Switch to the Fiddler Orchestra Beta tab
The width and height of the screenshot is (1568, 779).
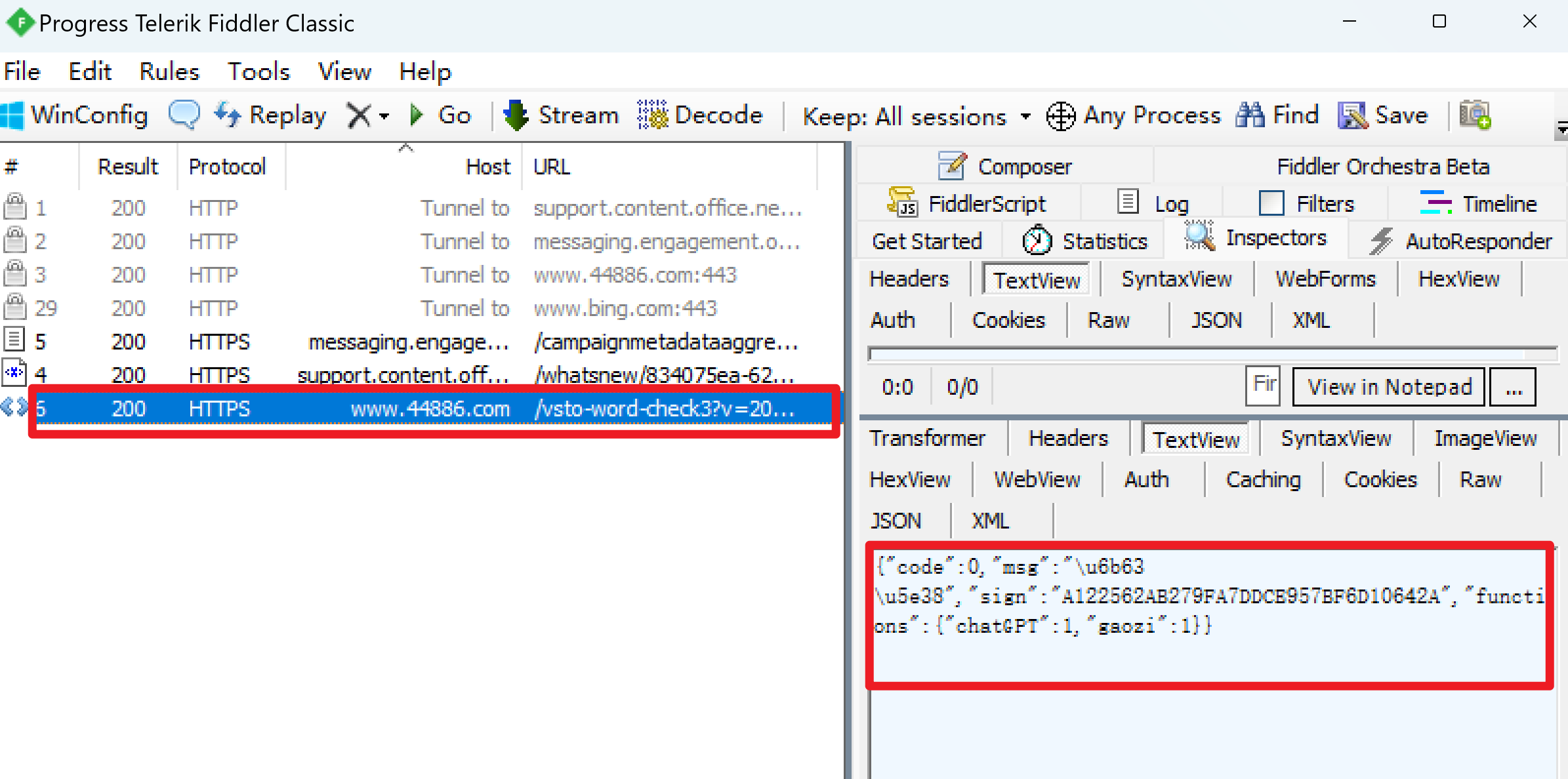(x=1383, y=167)
